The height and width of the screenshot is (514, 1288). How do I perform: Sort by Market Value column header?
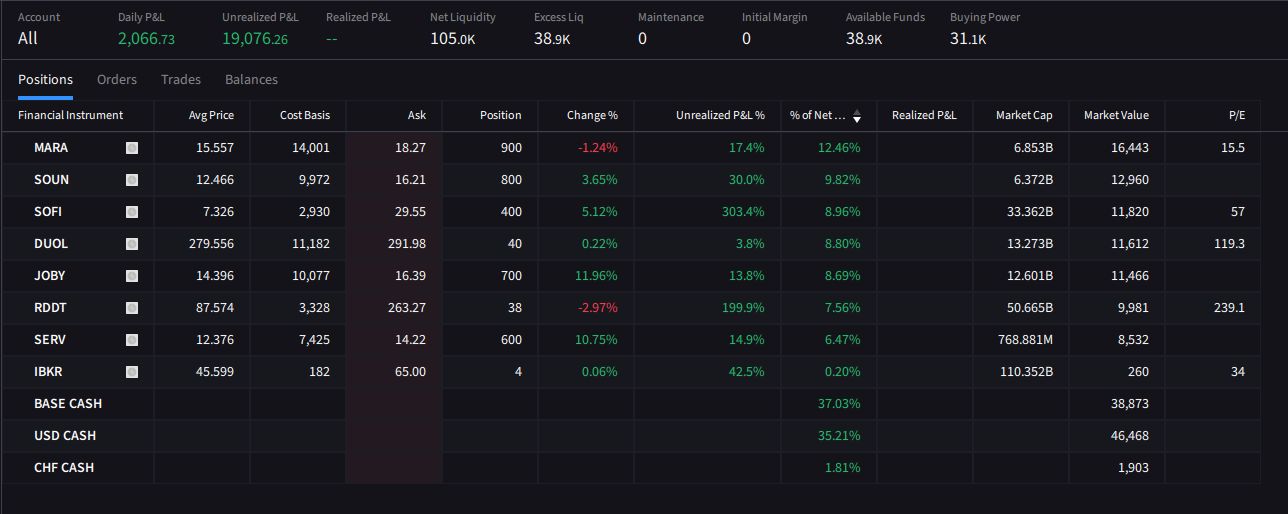coord(1116,115)
